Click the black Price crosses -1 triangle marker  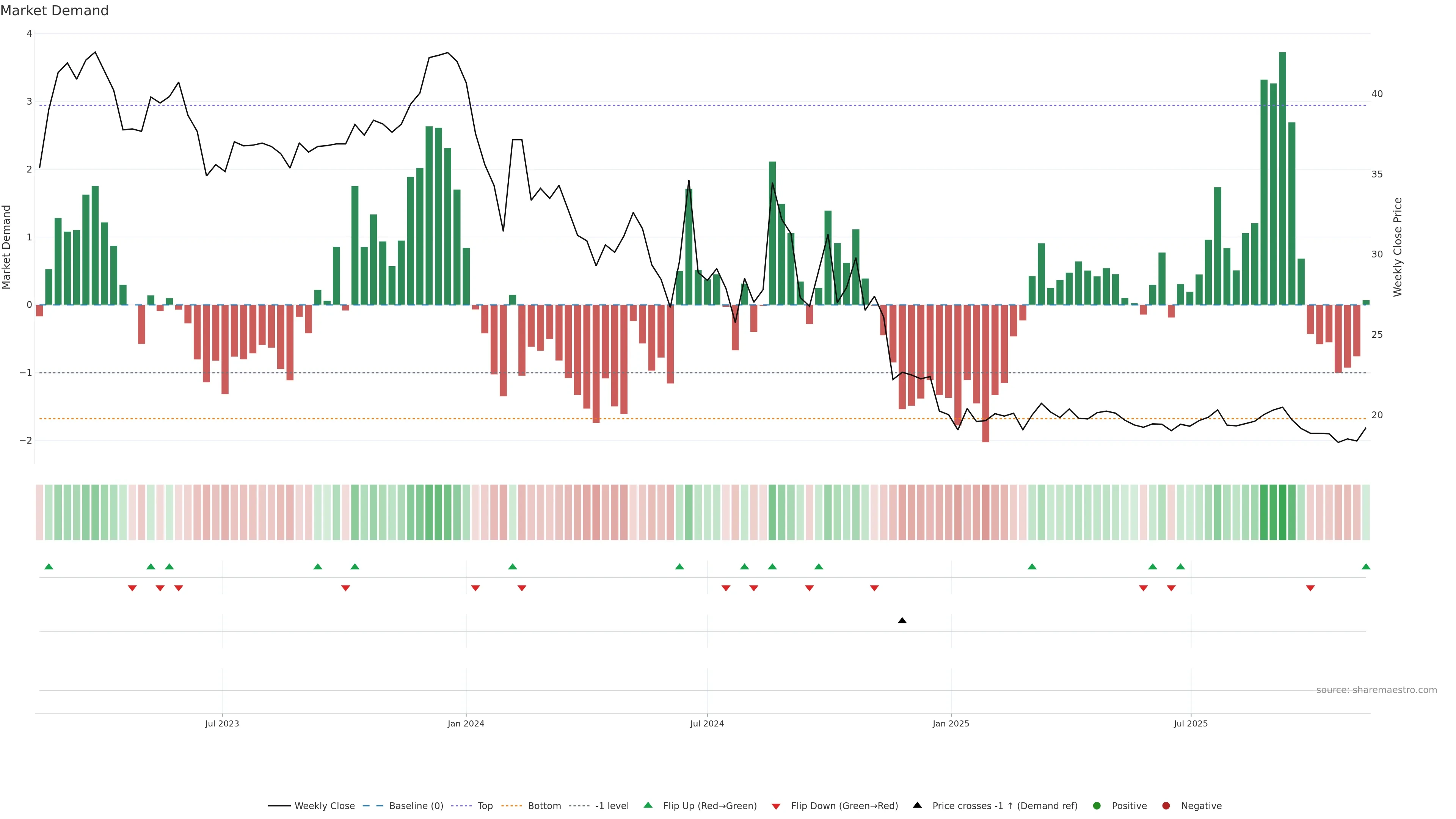point(902,621)
